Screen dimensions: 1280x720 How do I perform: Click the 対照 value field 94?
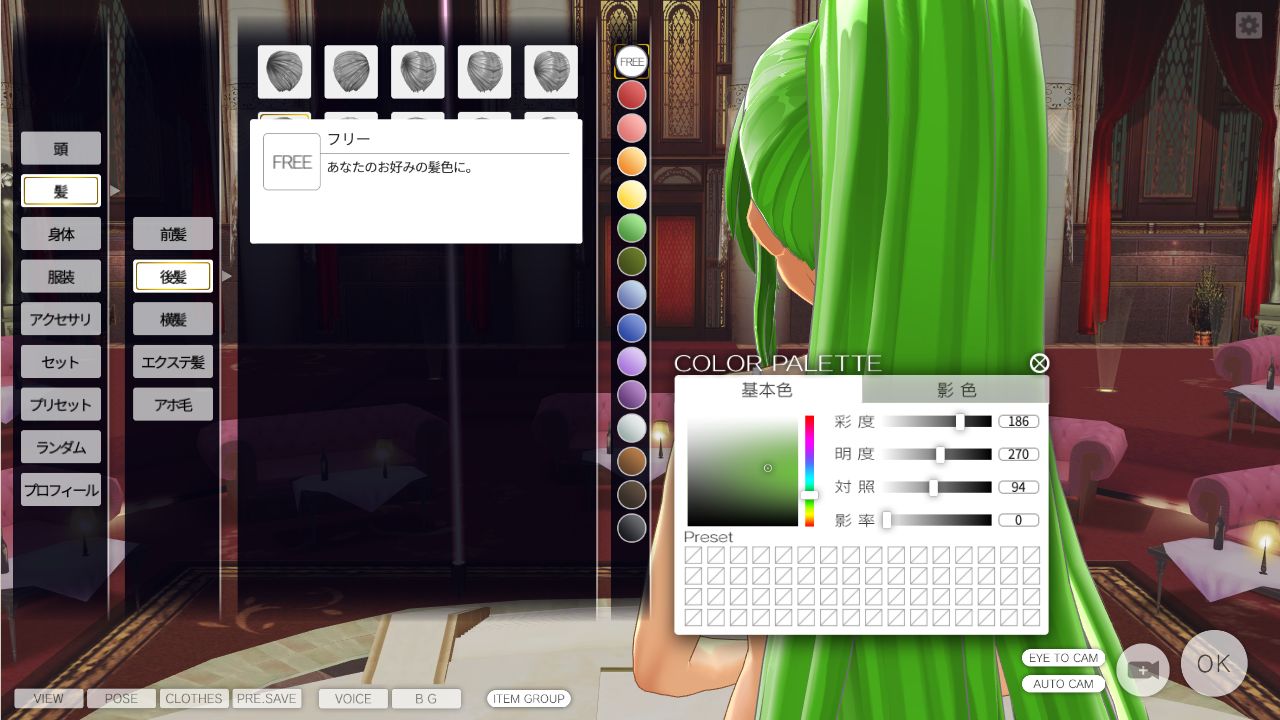point(1019,488)
